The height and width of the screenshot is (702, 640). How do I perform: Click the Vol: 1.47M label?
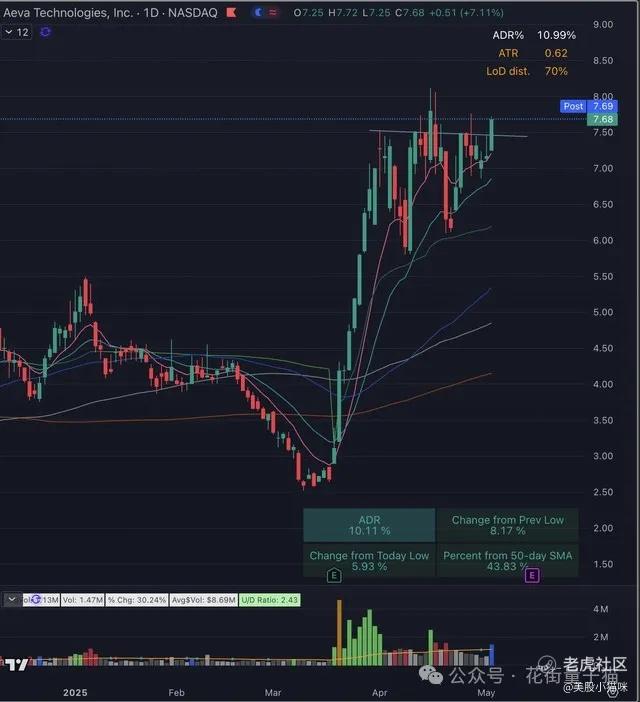(83, 600)
